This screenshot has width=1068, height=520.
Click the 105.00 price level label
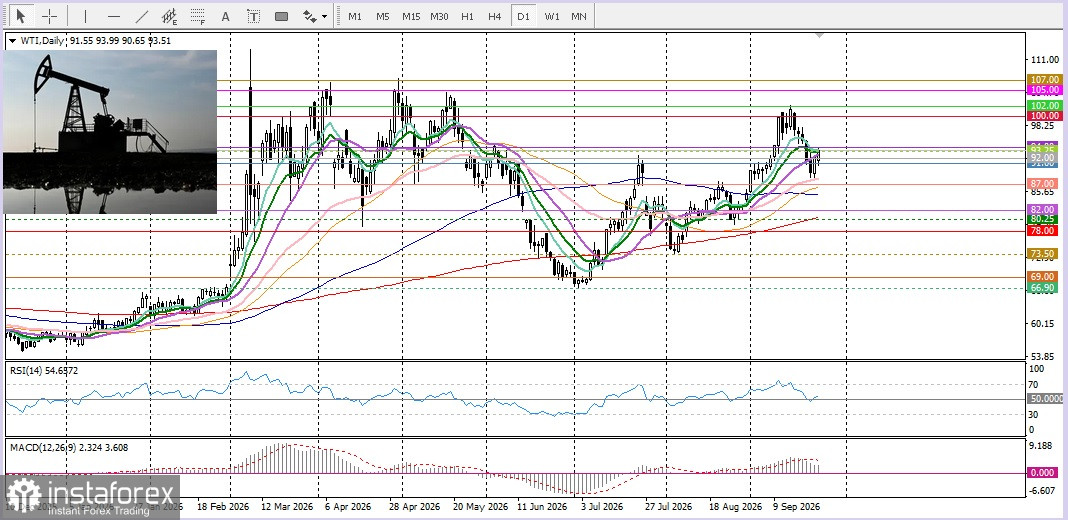[1044, 90]
